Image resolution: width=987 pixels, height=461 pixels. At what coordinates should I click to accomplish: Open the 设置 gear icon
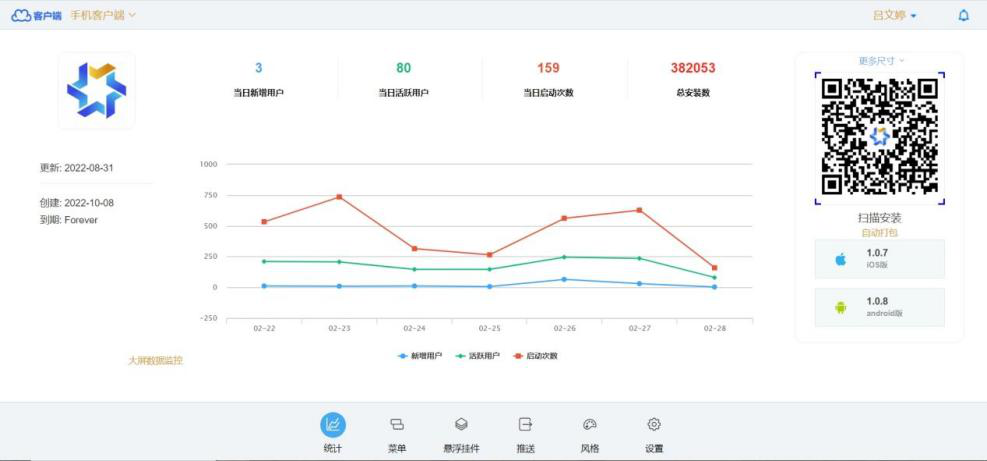click(654, 425)
